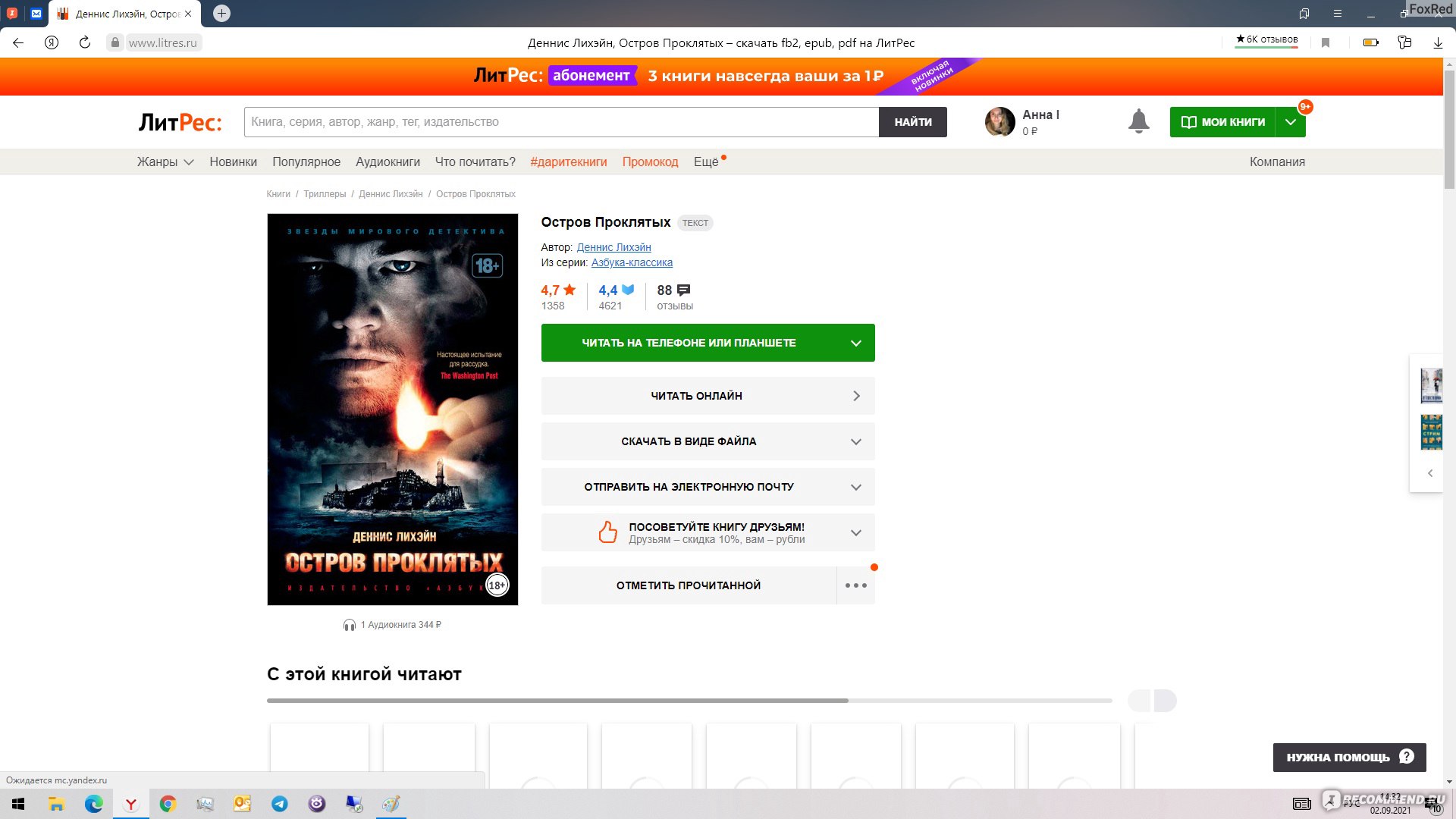Open Outlook from taskbar
The image size is (1456, 819).
[x=242, y=804]
